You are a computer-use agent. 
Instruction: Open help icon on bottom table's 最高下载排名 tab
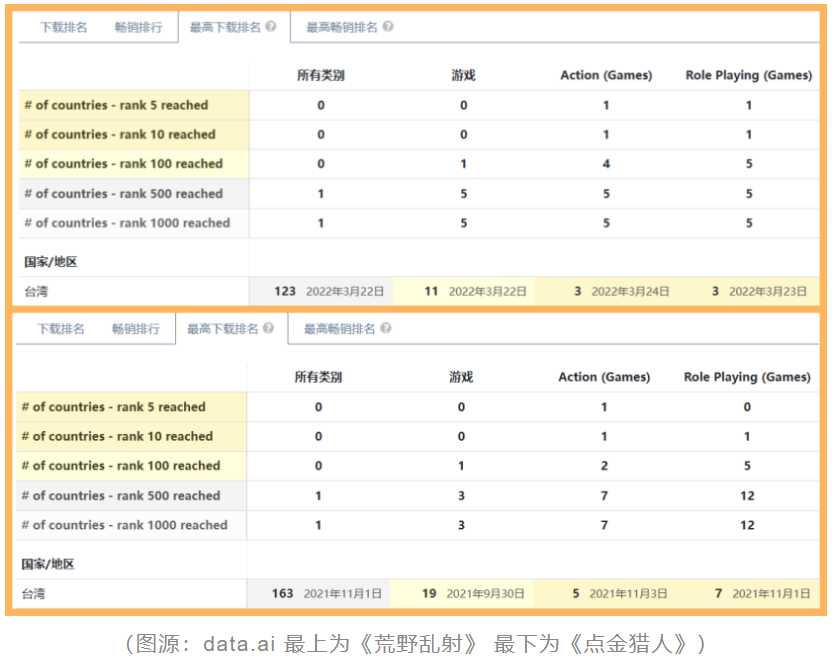[x=268, y=329]
